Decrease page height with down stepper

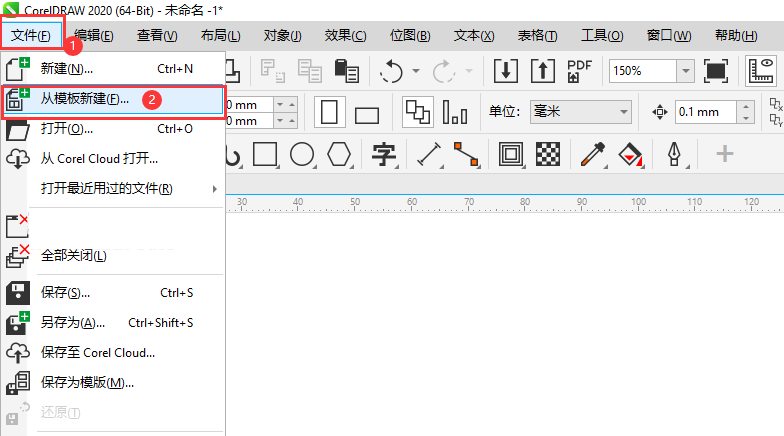pyautogui.click(x=280, y=120)
